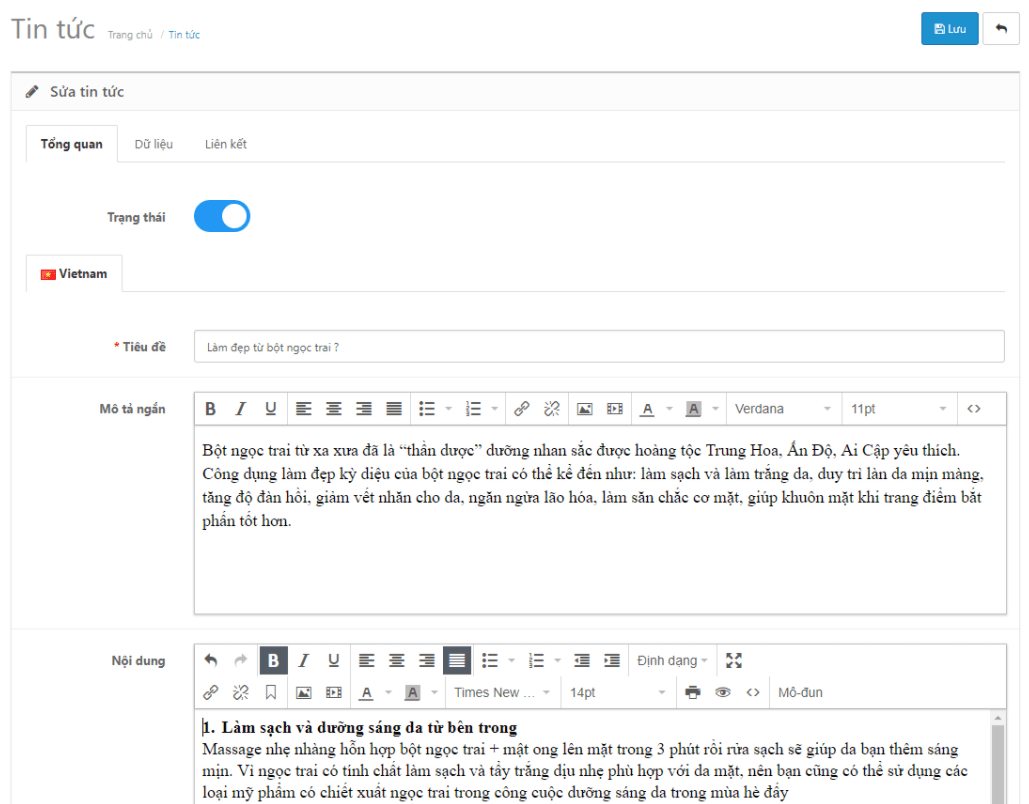Open the Tin tức breadcrumb link
The width and height of the screenshot is (1029, 804).
[184, 35]
